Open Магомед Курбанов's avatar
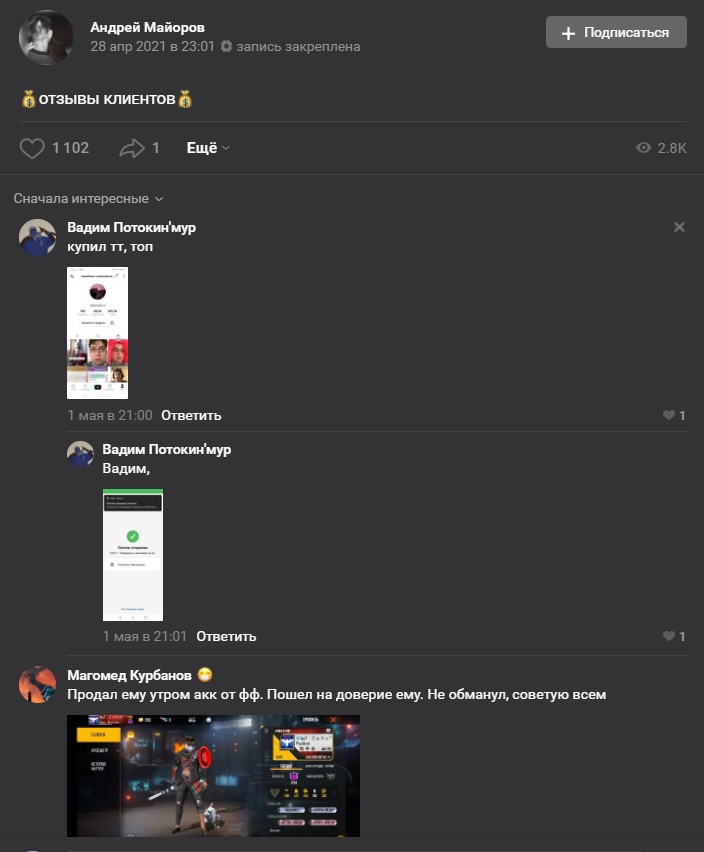 click(37, 685)
